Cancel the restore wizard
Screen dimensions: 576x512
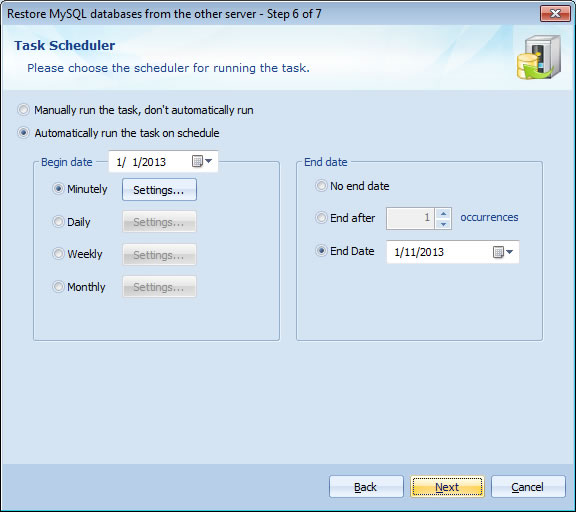[528, 487]
